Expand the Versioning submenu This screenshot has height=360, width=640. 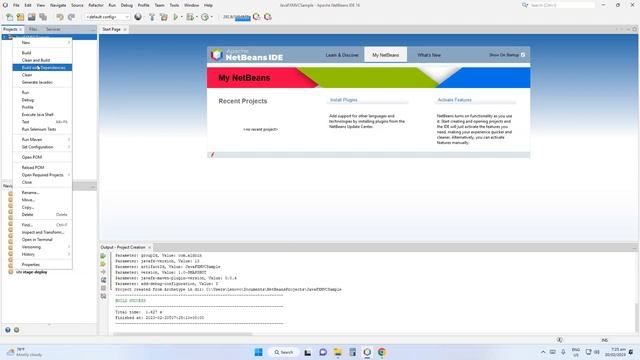point(42,247)
